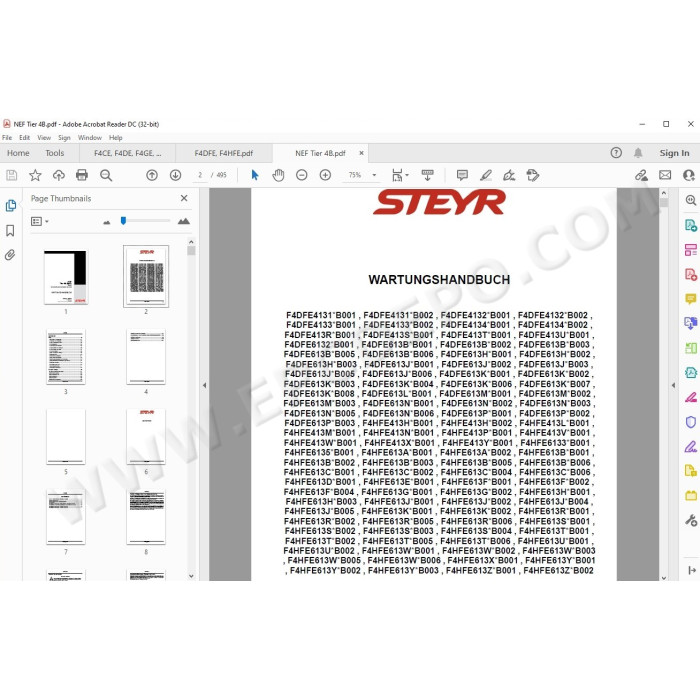Choose the Hand pan tool
The image size is (700, 700).
[x=278, y=175]
